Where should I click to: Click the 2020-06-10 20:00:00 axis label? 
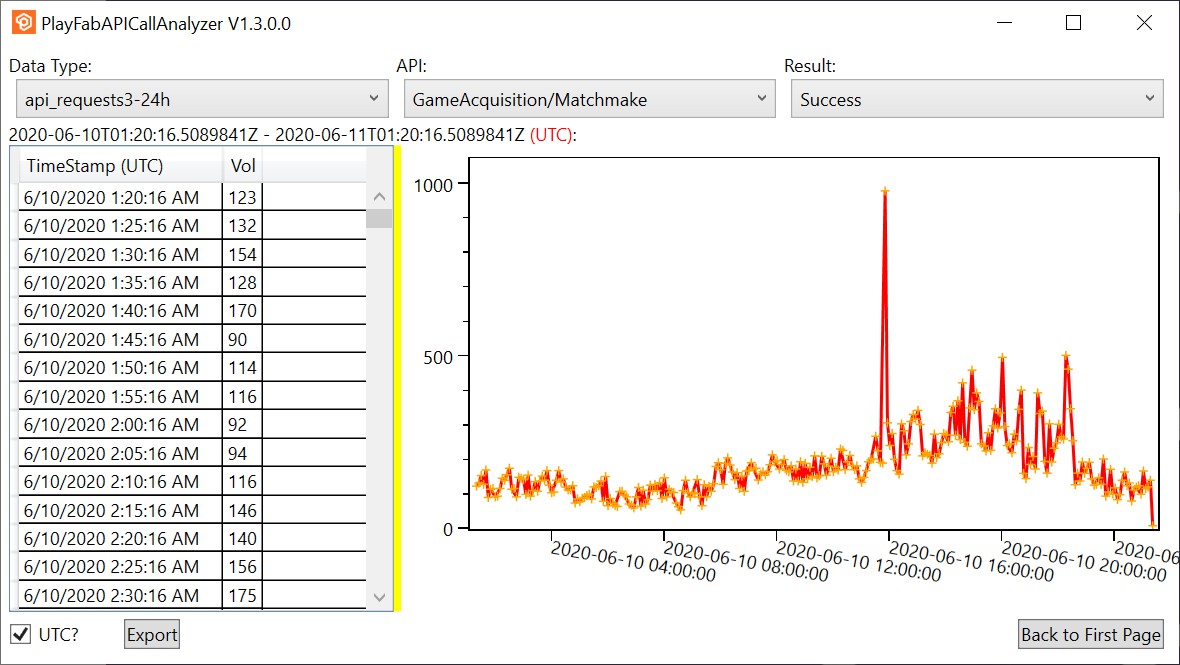click(x=1084, y=561)
